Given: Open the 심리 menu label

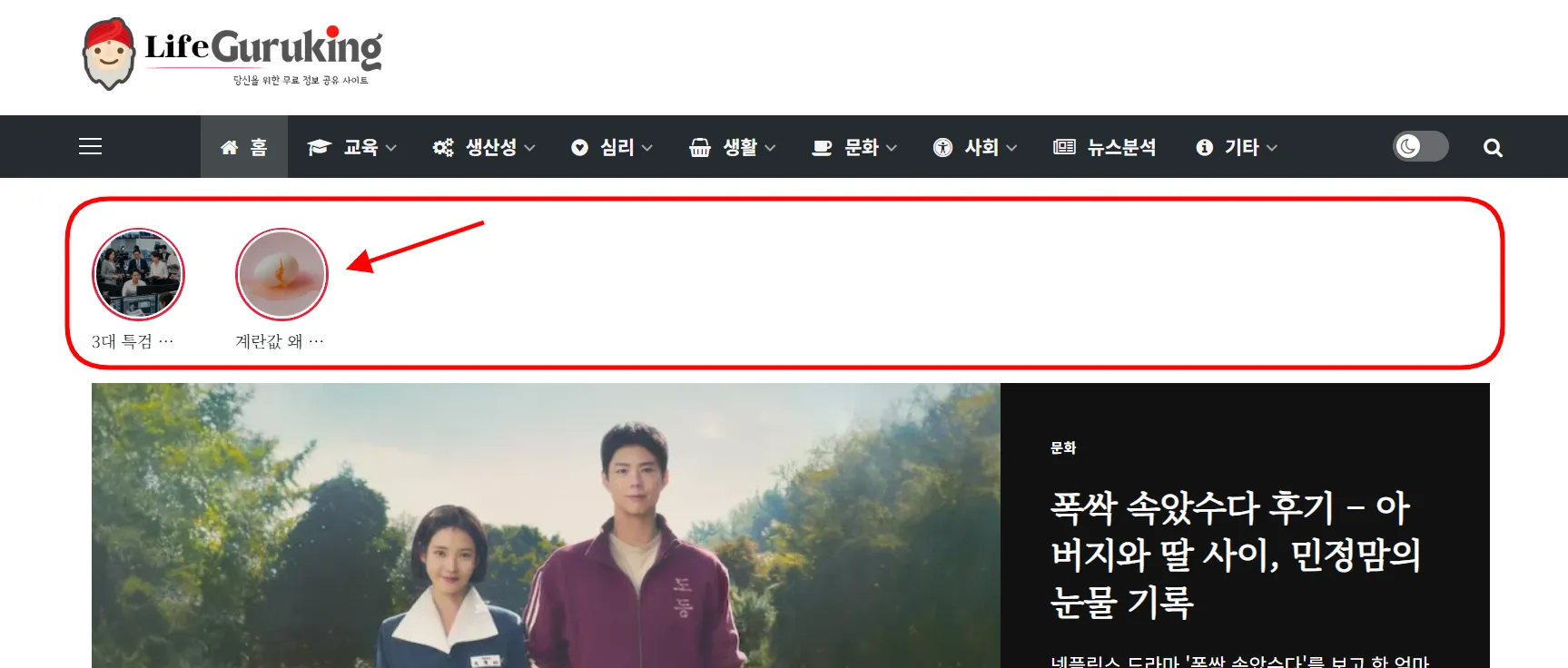Looking at the screenshot, I should pyautogui.click(x=617, y=147).
